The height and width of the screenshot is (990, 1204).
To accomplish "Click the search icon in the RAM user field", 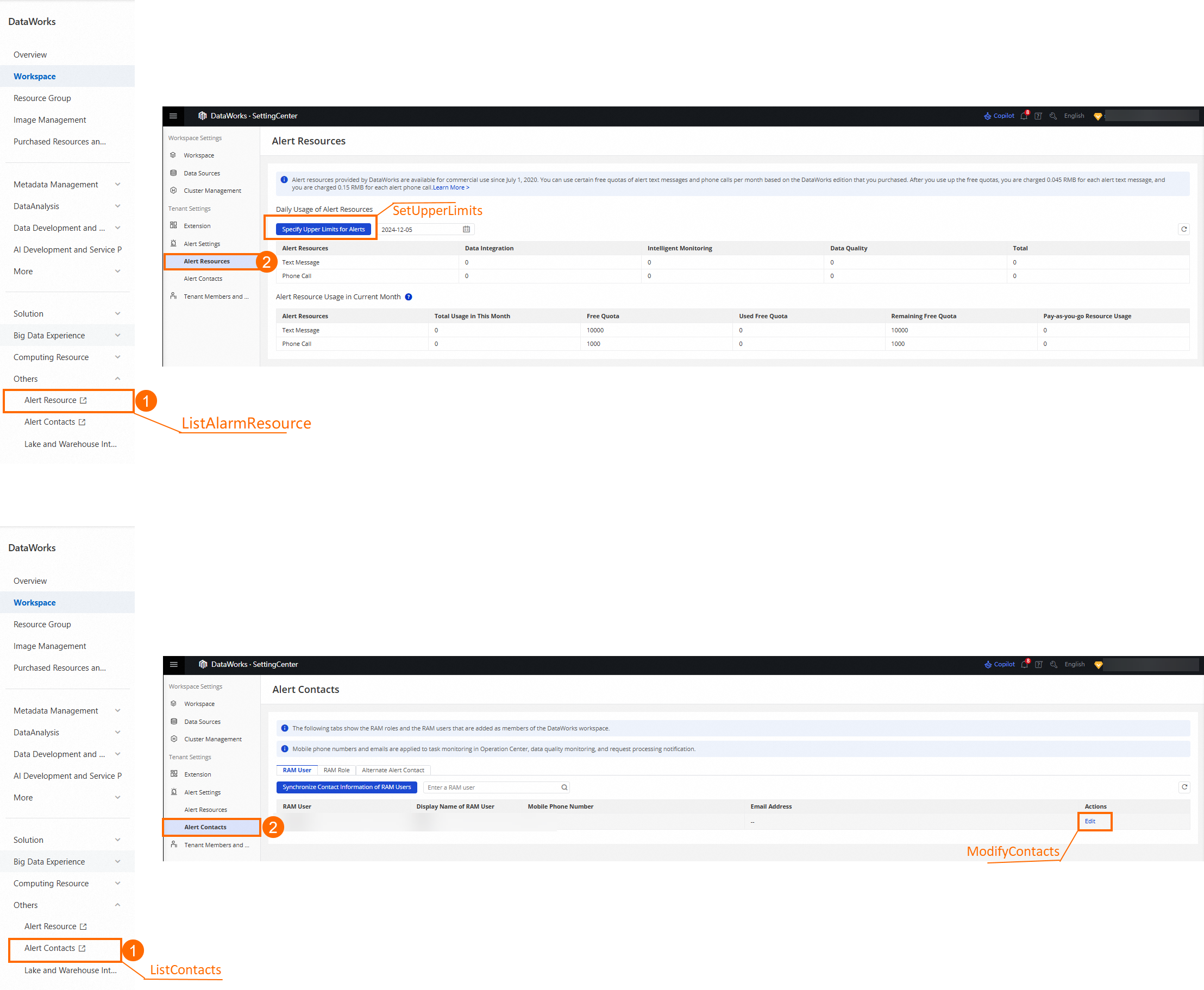I will pos(565,787).
